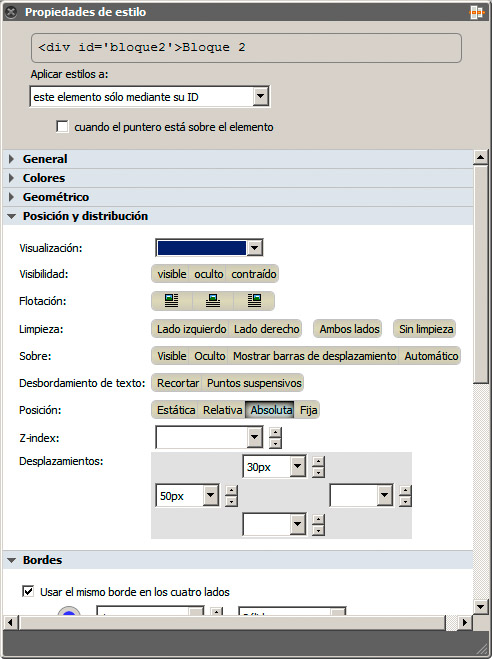Viewport: 492px width, 659px height.
Task: Select float left icon in Flotación
Action: click(171, 301)
